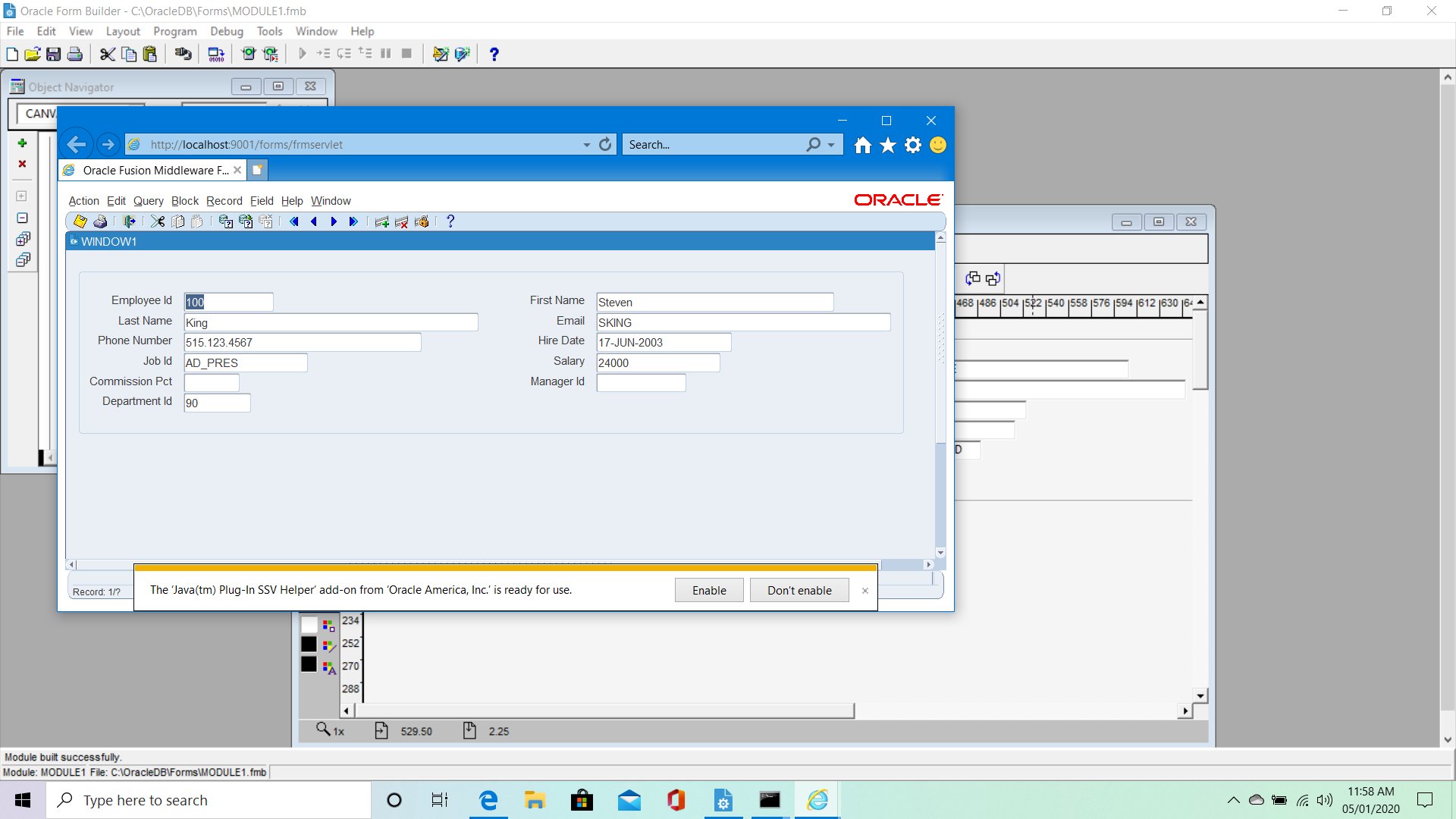Click the browser Settings gear icon

tap(913, 145)
